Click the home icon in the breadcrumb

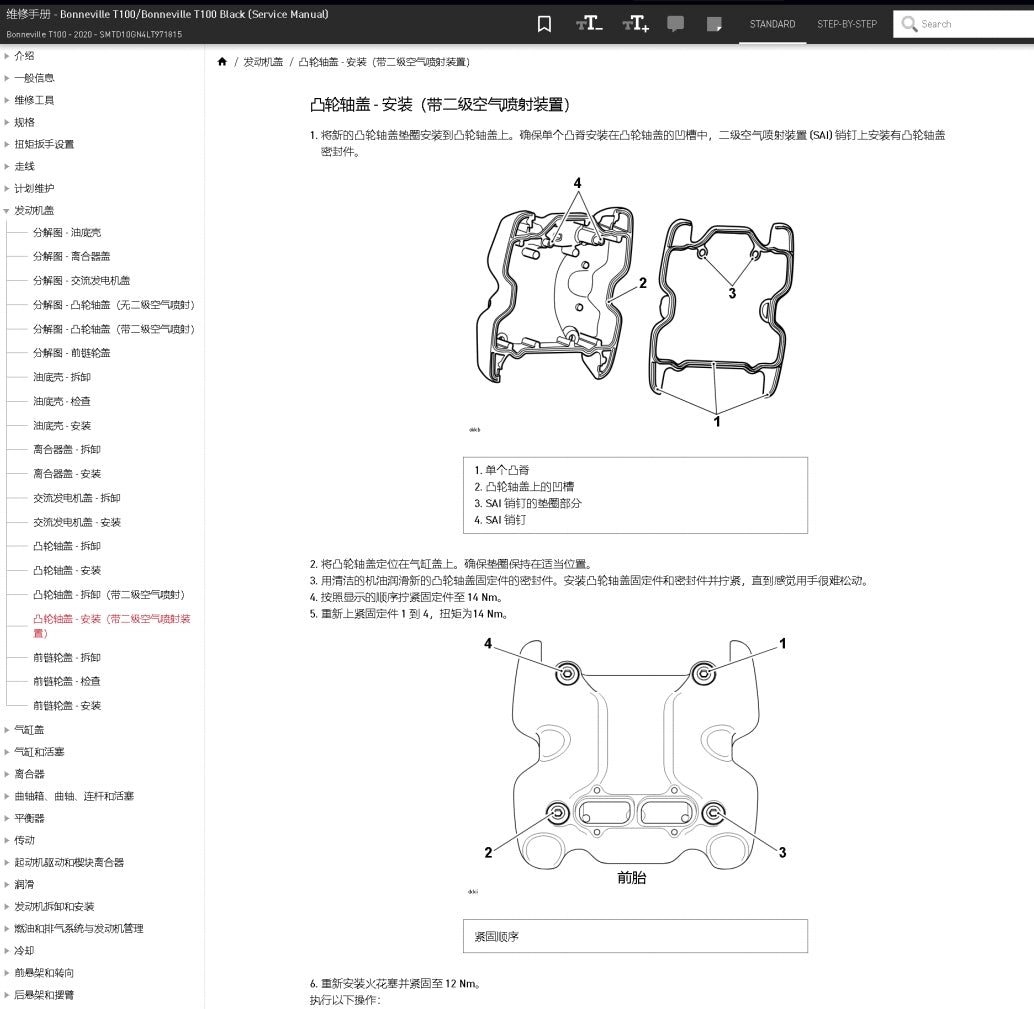coord(222,61)
